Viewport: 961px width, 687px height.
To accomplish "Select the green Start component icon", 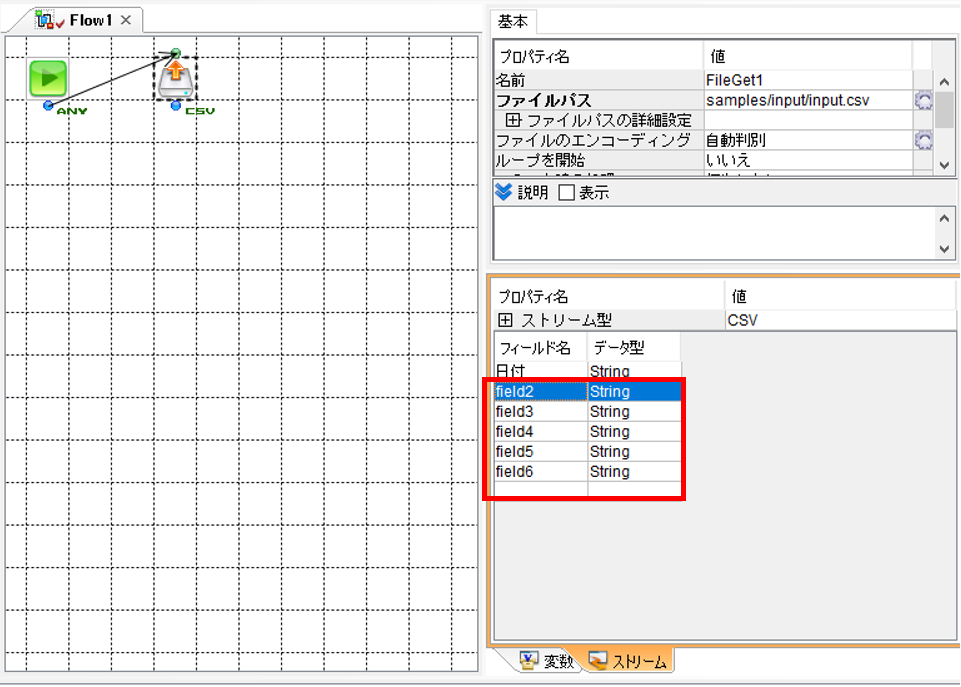I will [48, 78].
